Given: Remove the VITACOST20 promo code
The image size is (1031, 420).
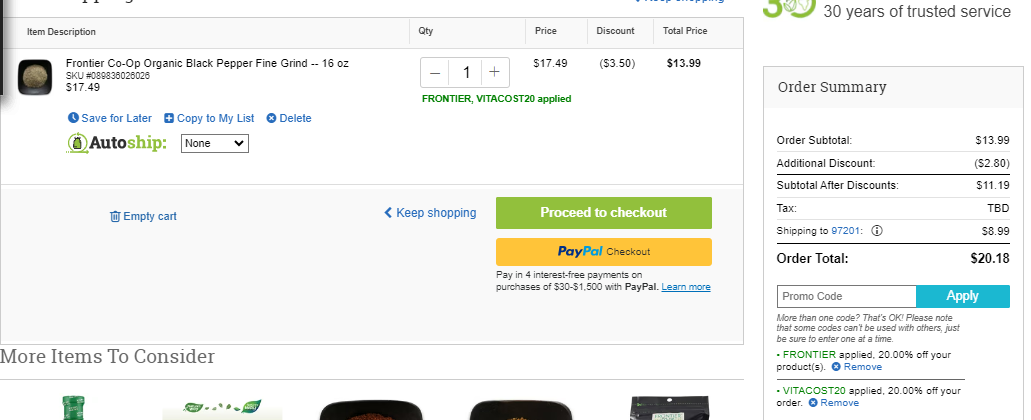Looking at the screenshot, I should tap(833, 403).
